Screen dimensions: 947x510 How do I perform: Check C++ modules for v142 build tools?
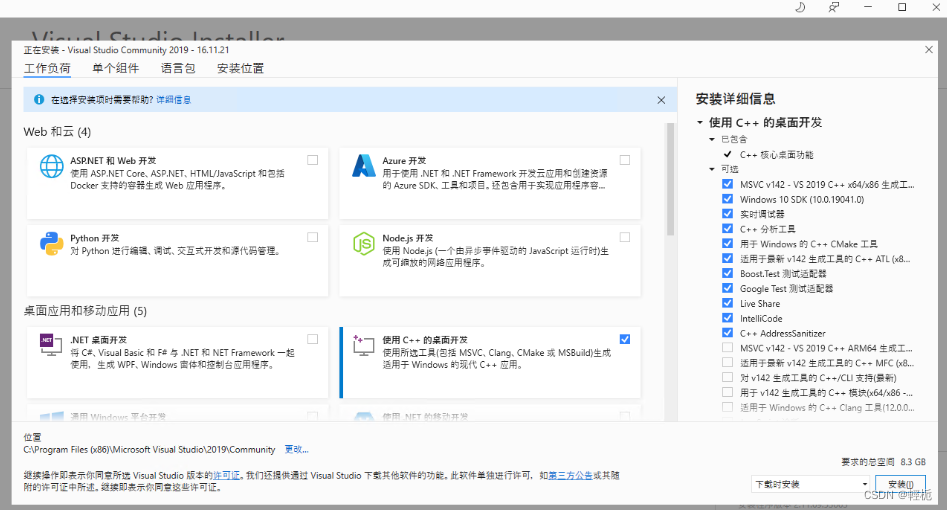[x=727, y=392]
